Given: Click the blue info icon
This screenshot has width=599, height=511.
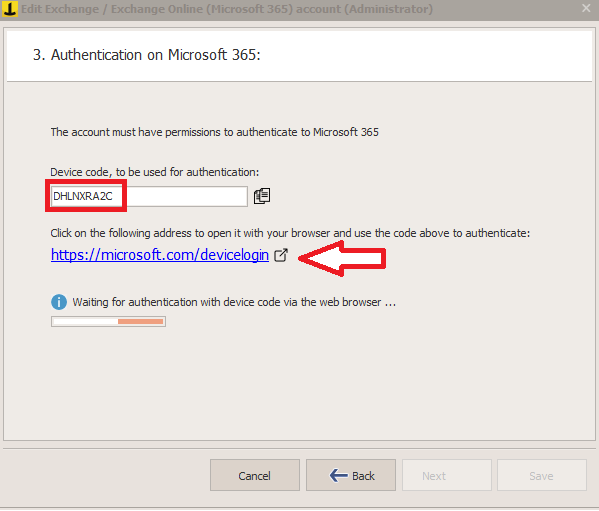Looking at the screenshot, I should [x=59, y=302].
